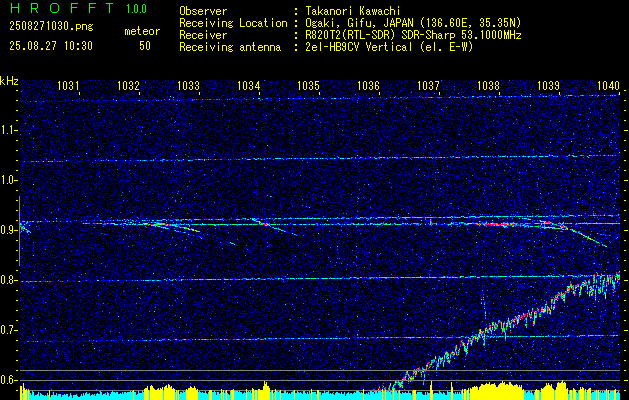
Task: Click the 0.6 kHz frequency axis label
Action: (8, 380)
